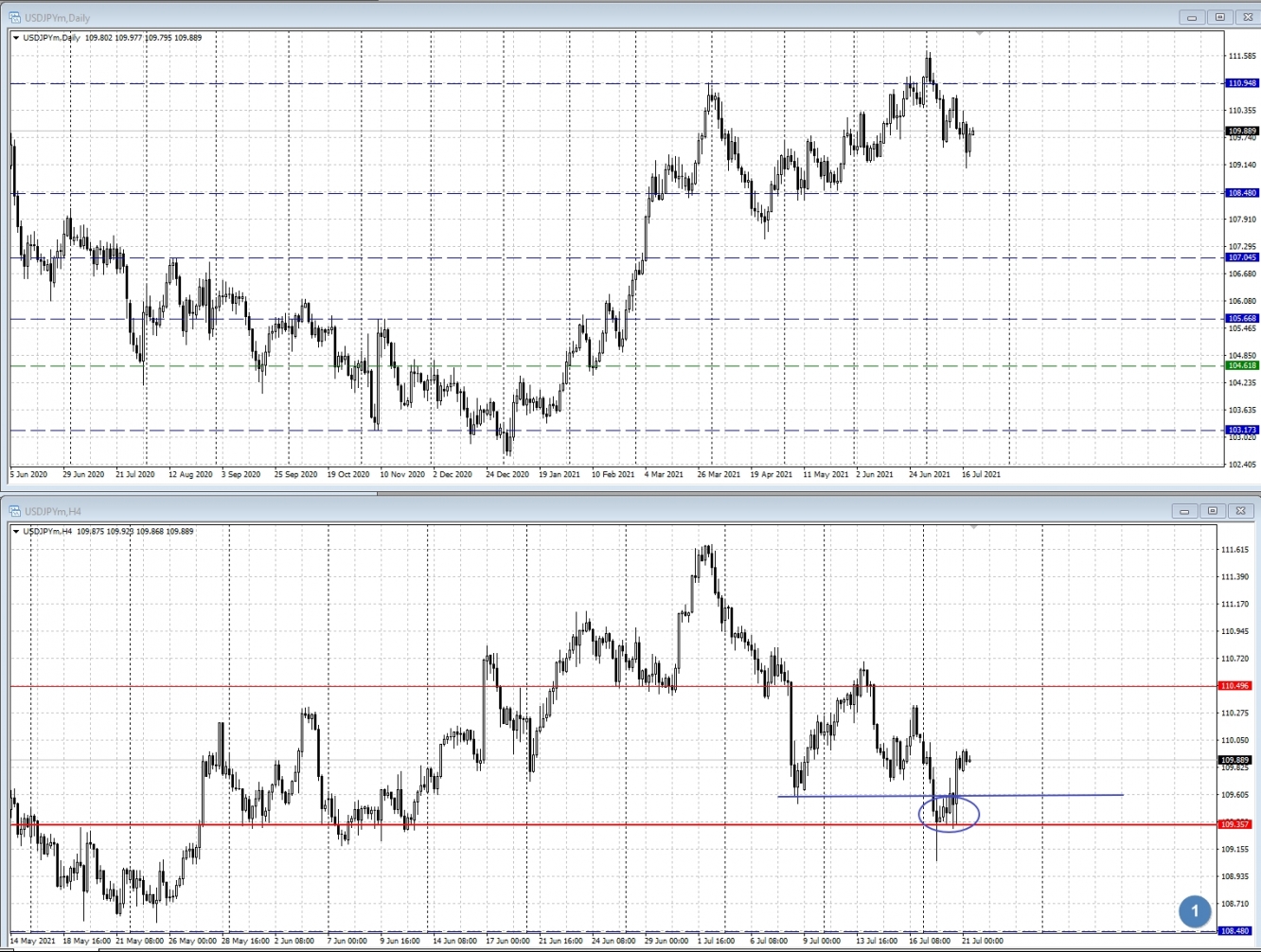Click the 109.977 high value in Daily chart header
Image resolution: width=1261 pixels, height=952 pixels.
point(128,38)
